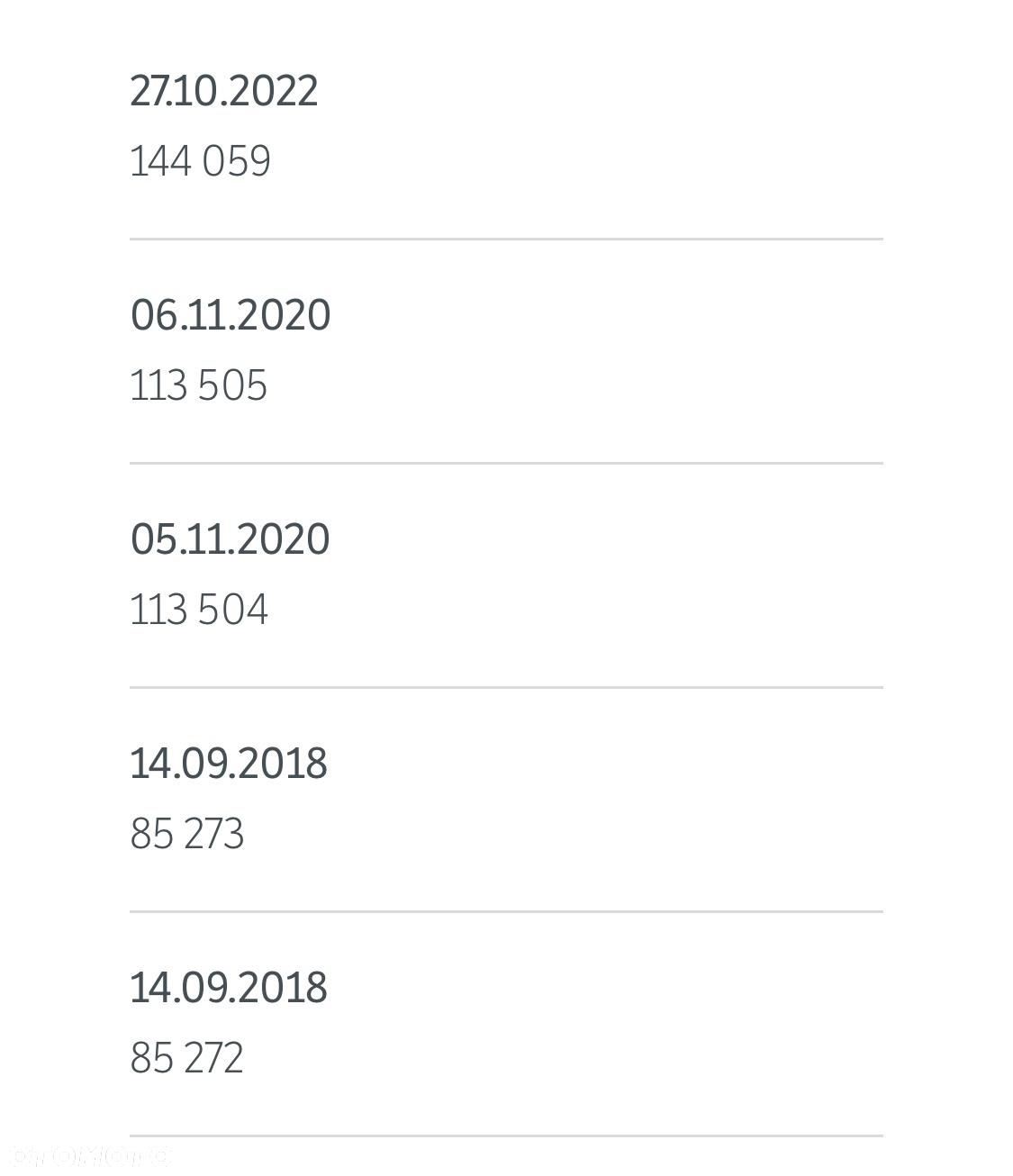Select the 14.09.2018 date above 85 272
The width and height of the screenshot is (1013, 1176).
tap(229, 988)
